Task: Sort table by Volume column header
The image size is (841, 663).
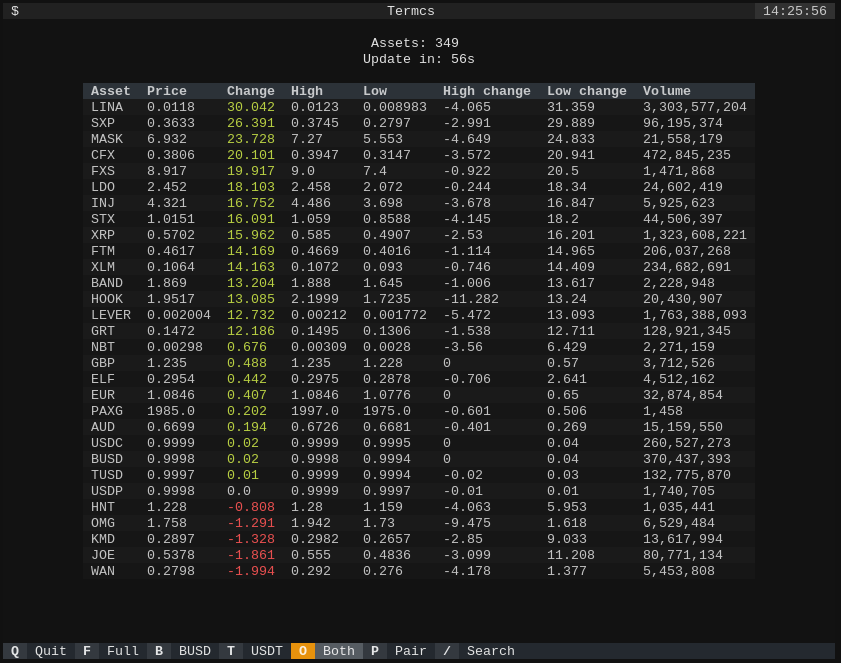Action: 667,91
